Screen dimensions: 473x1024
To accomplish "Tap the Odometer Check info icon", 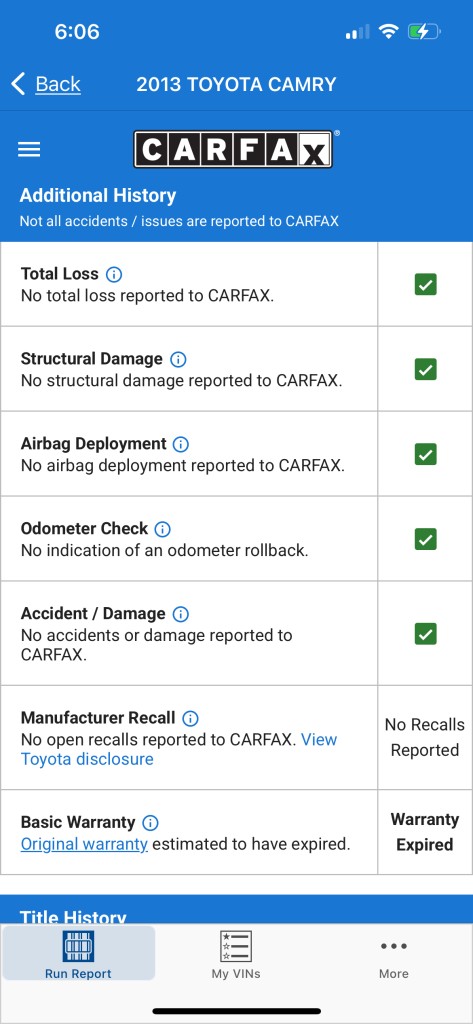I will pyautogui.click(x=162, y=529).
